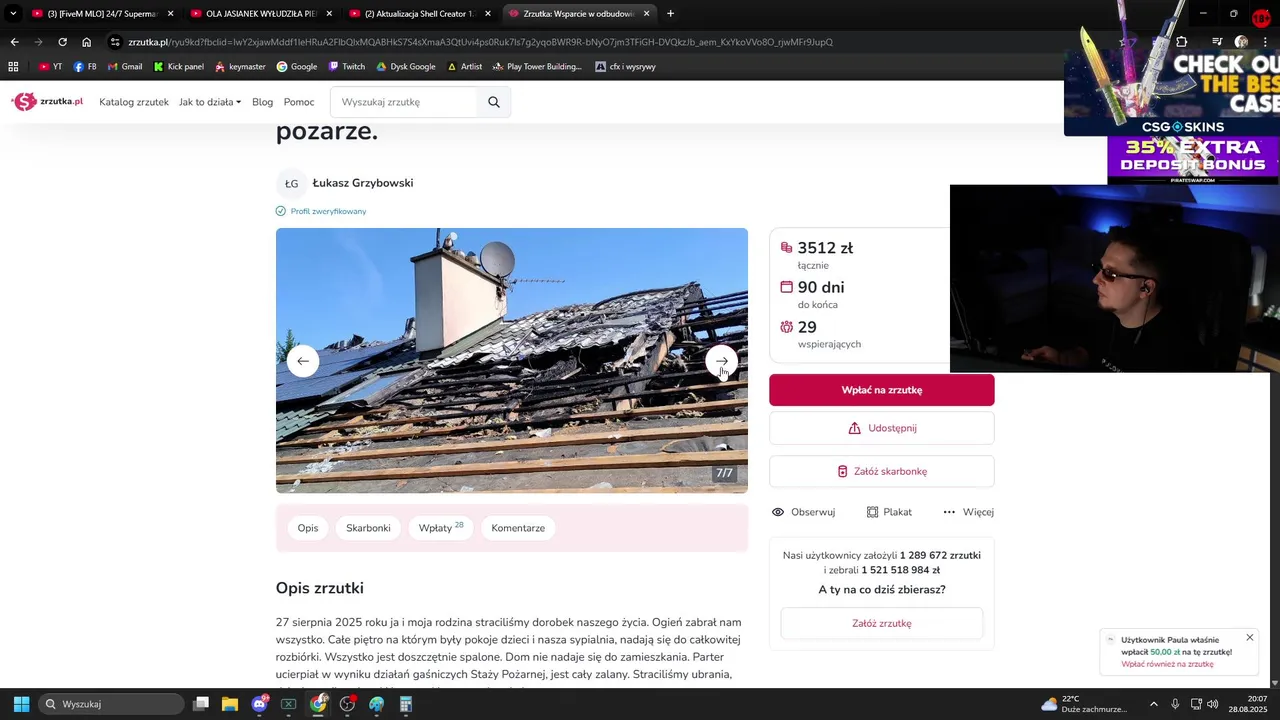The width and height of the screenshot is (1280, 720).
Task: Click the Udostępnij share button
Action: (x=882, y=428)
